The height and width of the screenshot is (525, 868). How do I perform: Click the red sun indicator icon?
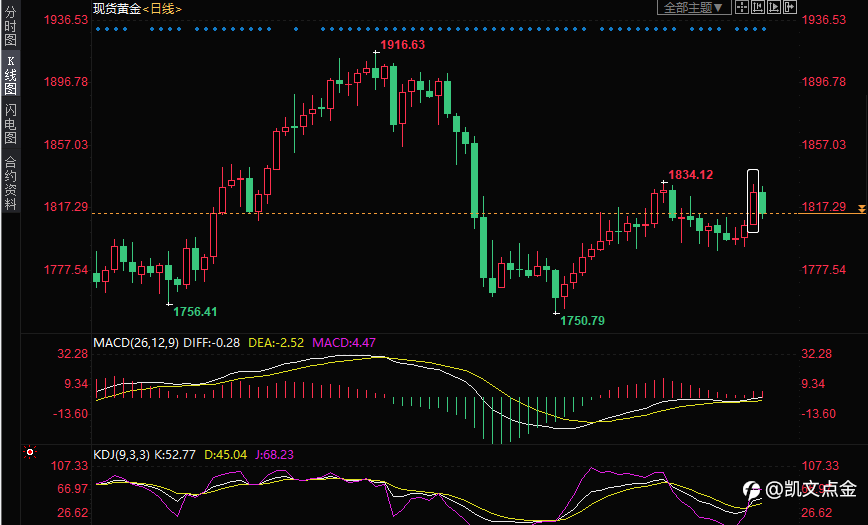click(x=30, y=452)
